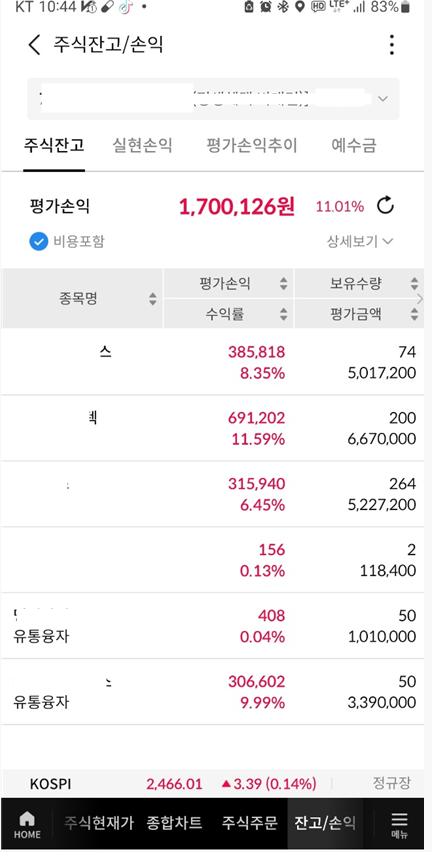Viewport: 432px width, 852px height.
Task: Expand 상세보기 details
Action: tap(360, 241)
